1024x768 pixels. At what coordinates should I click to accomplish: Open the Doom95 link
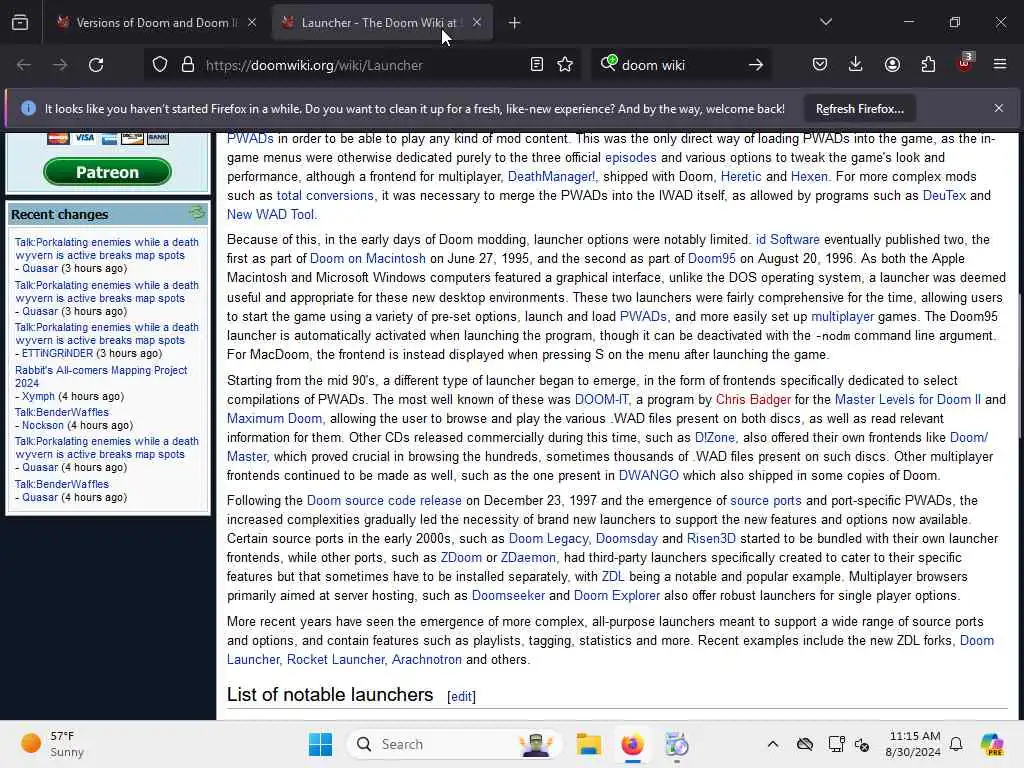click(711, 259)
